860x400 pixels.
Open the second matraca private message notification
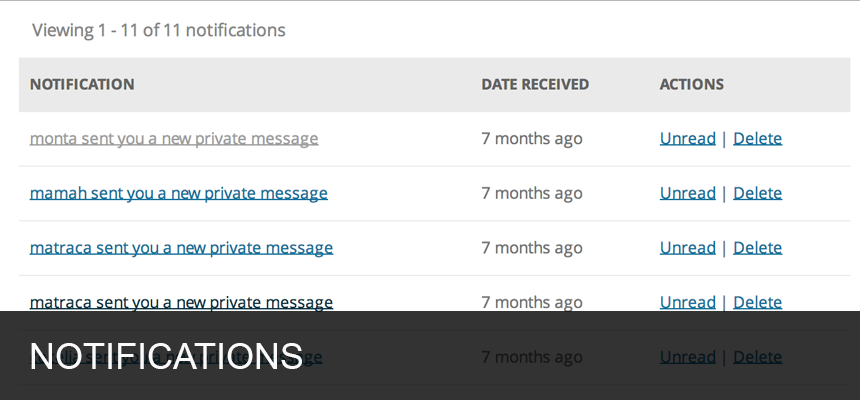[x=181, y=302]
